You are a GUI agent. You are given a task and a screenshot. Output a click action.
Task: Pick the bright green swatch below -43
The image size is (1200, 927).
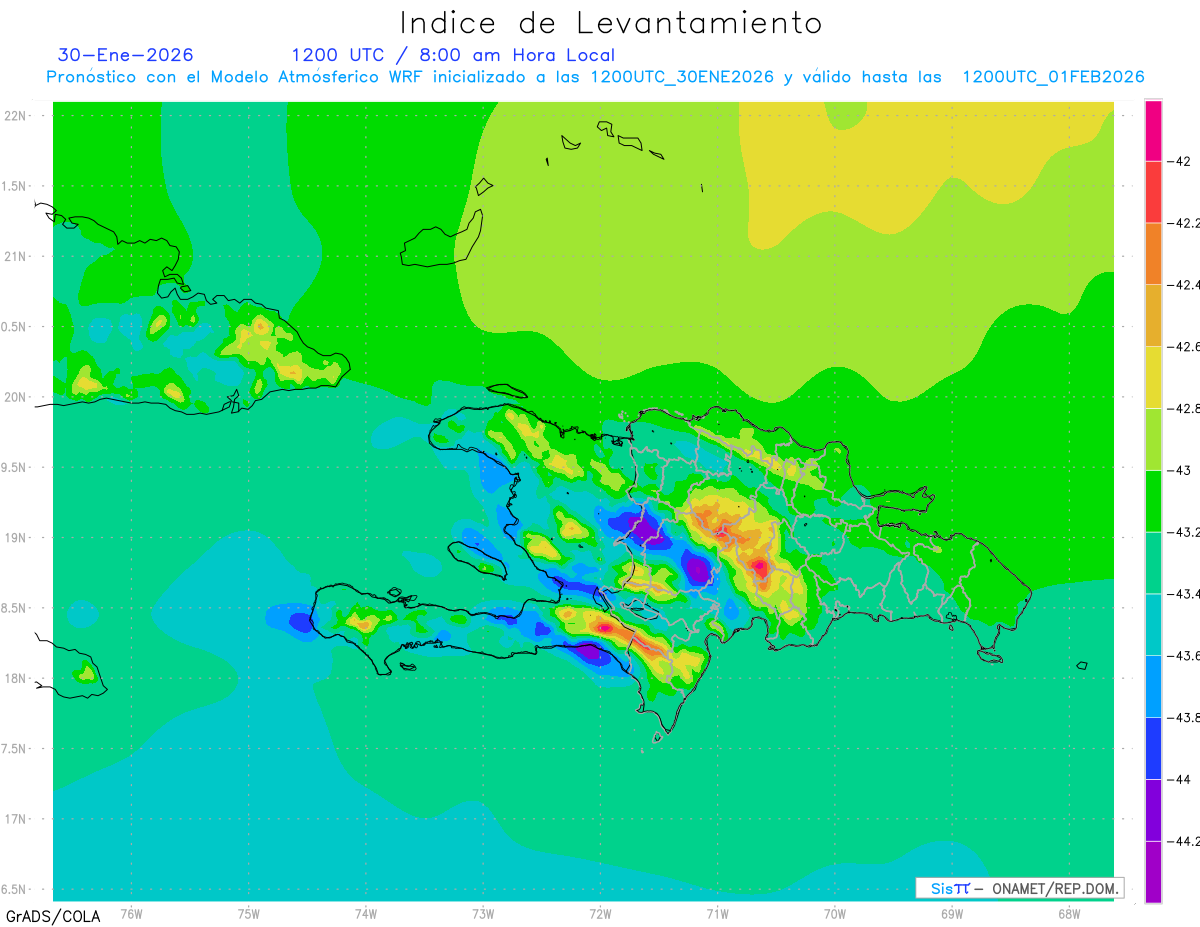pyautogui.click(x=1153, y=501)
